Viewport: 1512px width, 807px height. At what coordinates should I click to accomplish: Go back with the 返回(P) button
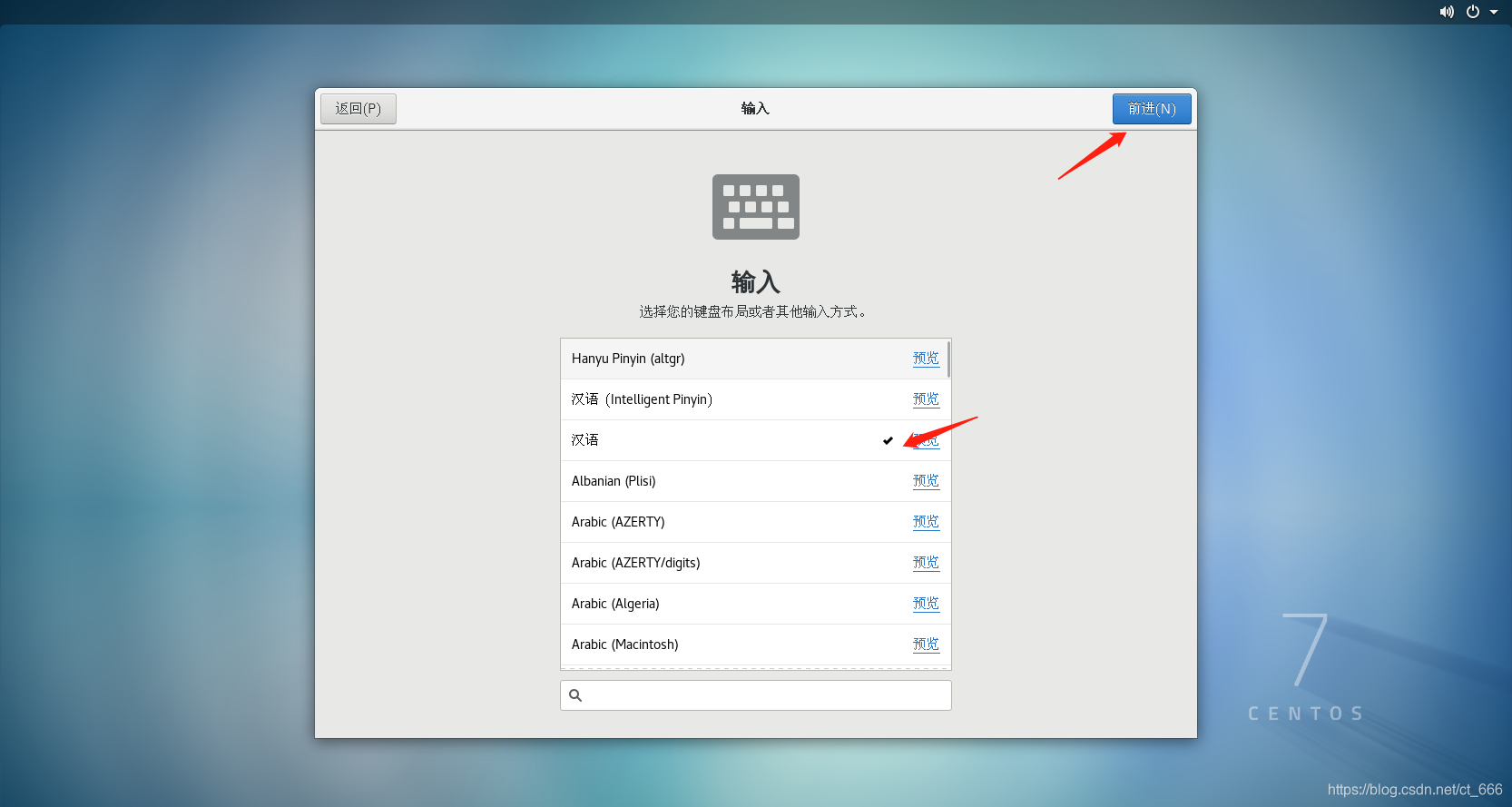[358, 109]
